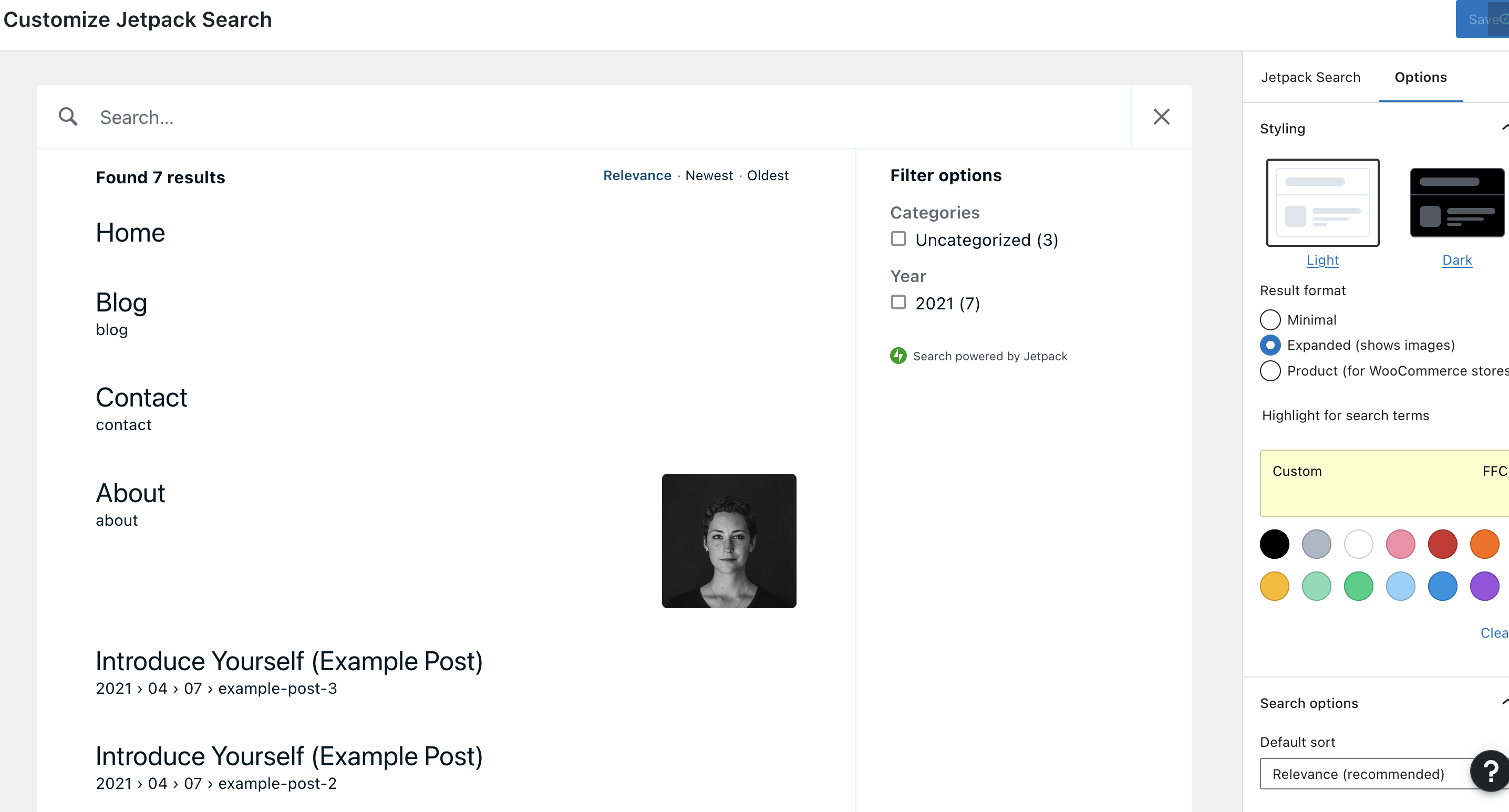The height and width of the screenshot is (812, 1509).
Task: Click the green Jetpack logo icon
Action: pos(898,356)
